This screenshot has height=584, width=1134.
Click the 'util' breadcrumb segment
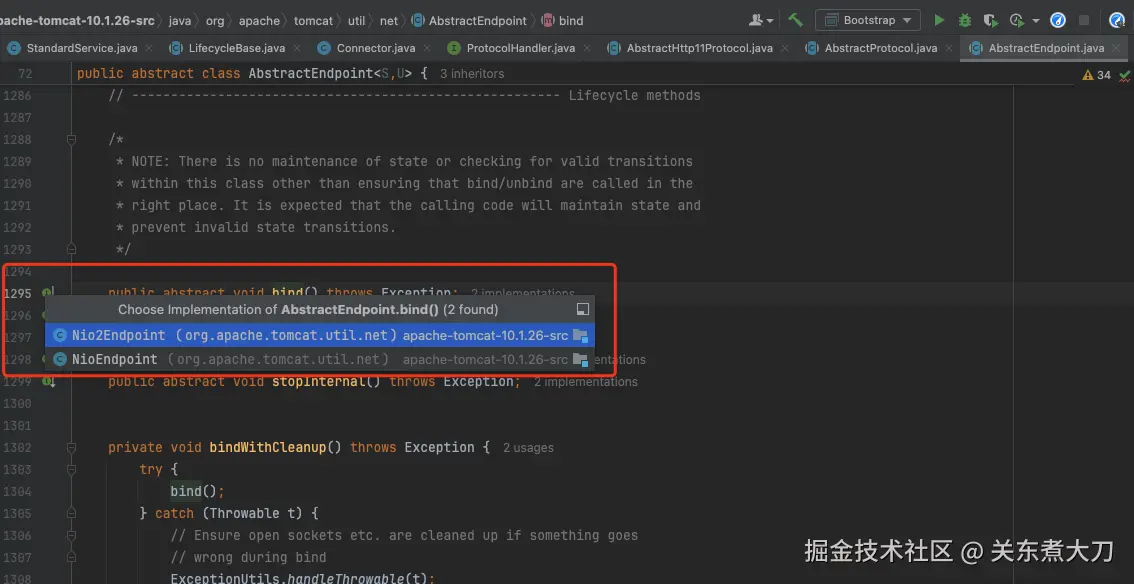point(357,21)
